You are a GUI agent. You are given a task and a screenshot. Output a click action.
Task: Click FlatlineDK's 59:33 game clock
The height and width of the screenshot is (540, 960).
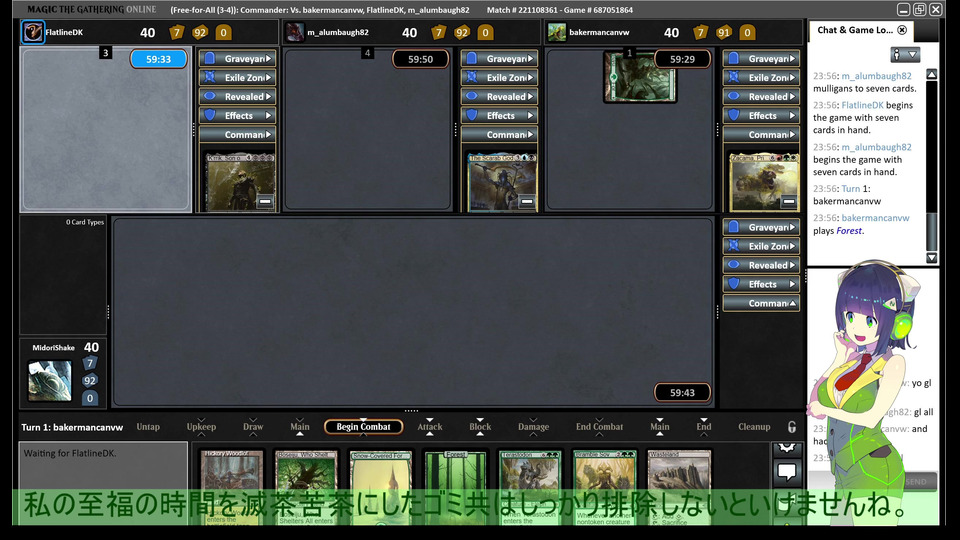159,59
